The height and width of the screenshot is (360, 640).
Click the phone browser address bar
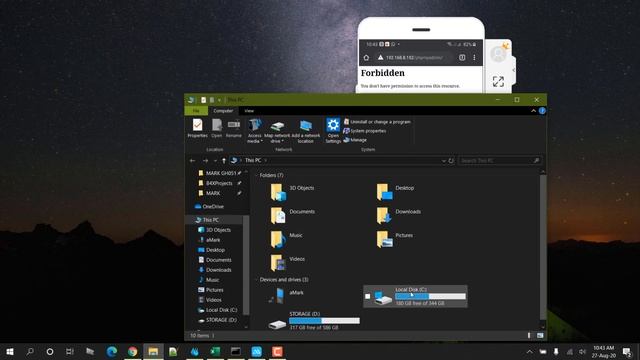[414, 58]
